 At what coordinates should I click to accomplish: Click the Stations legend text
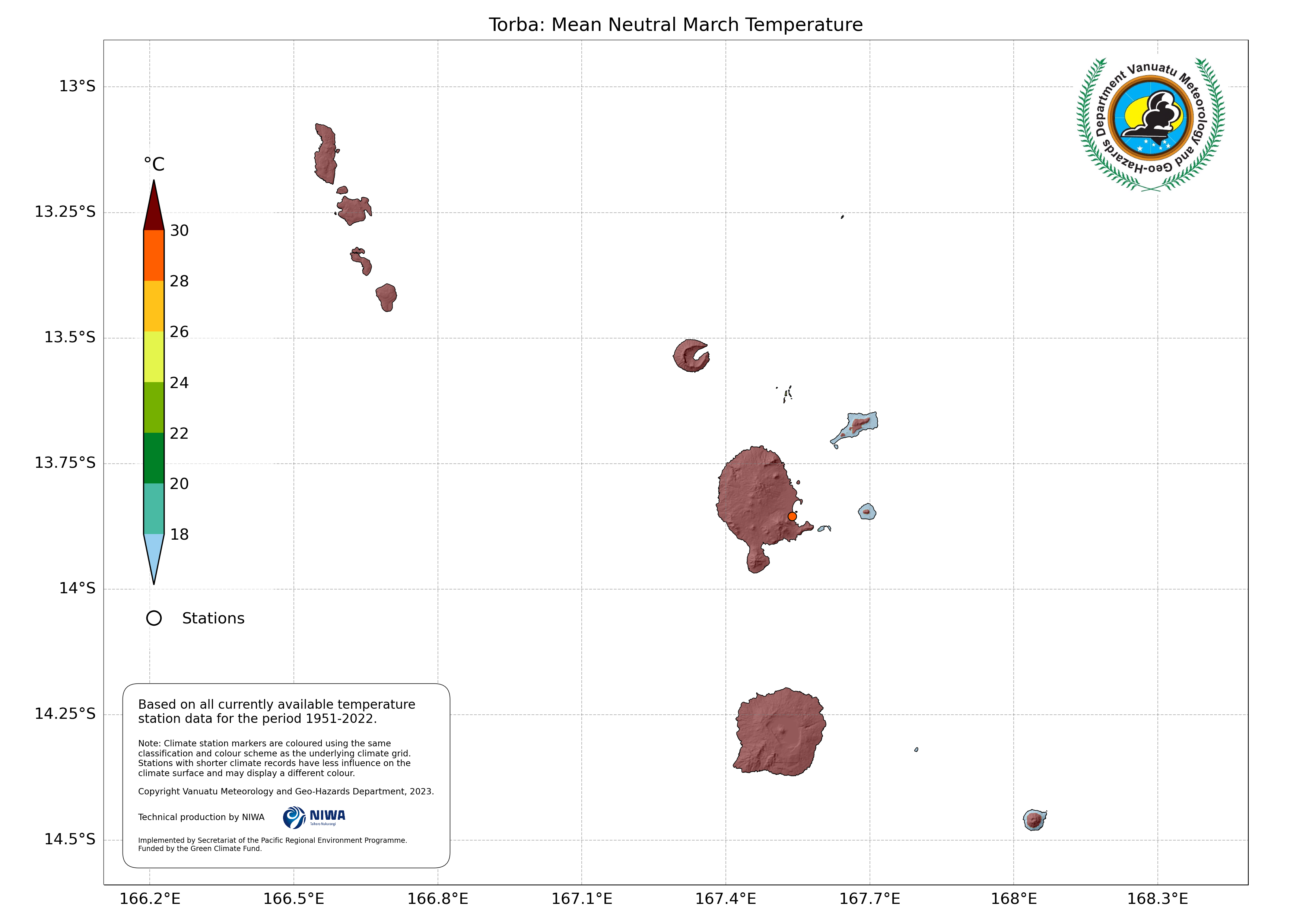(x=213, y=619)
